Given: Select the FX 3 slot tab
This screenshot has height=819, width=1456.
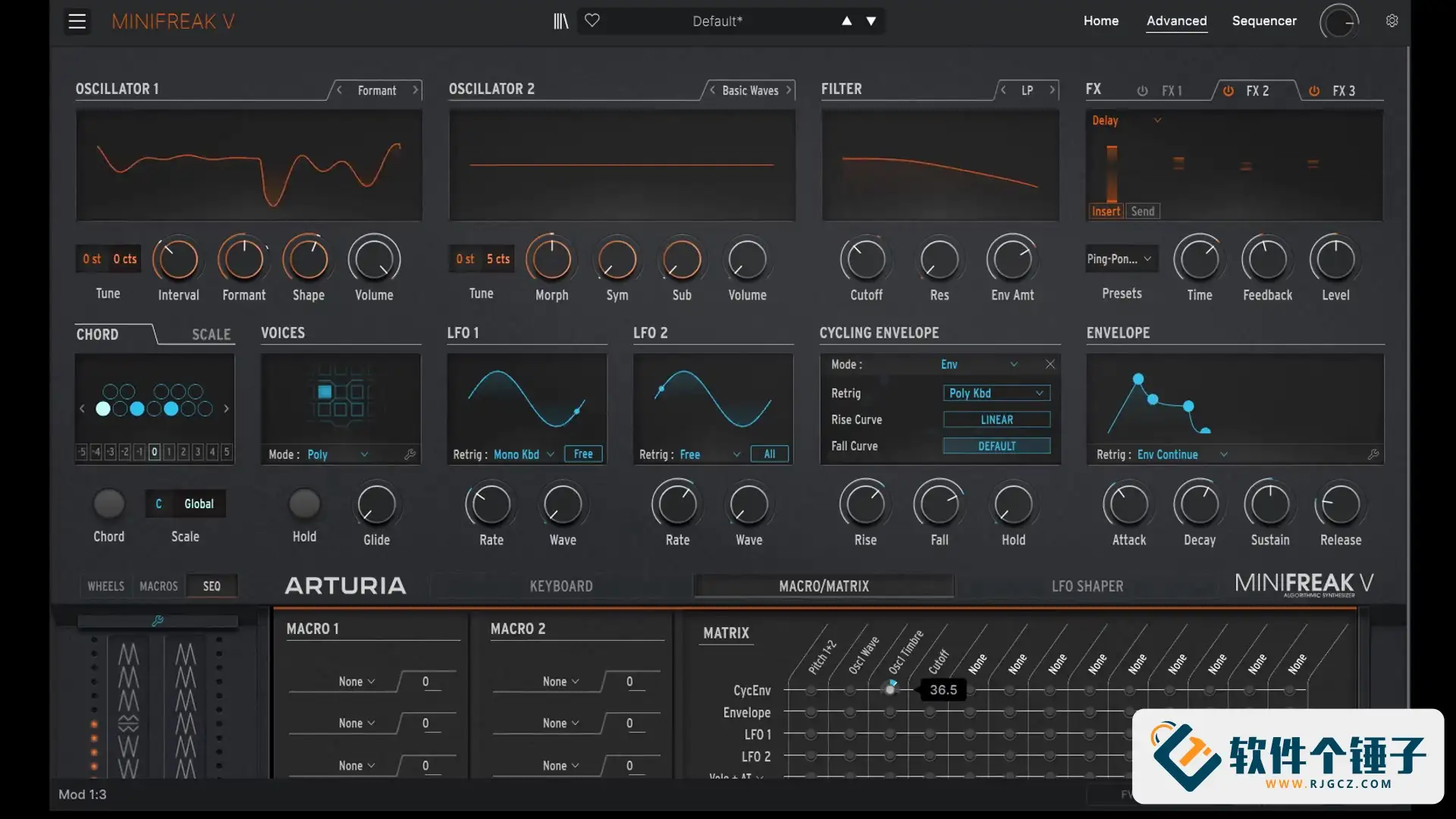Looking at the screenshot, I should click(x=1344, y=91).
